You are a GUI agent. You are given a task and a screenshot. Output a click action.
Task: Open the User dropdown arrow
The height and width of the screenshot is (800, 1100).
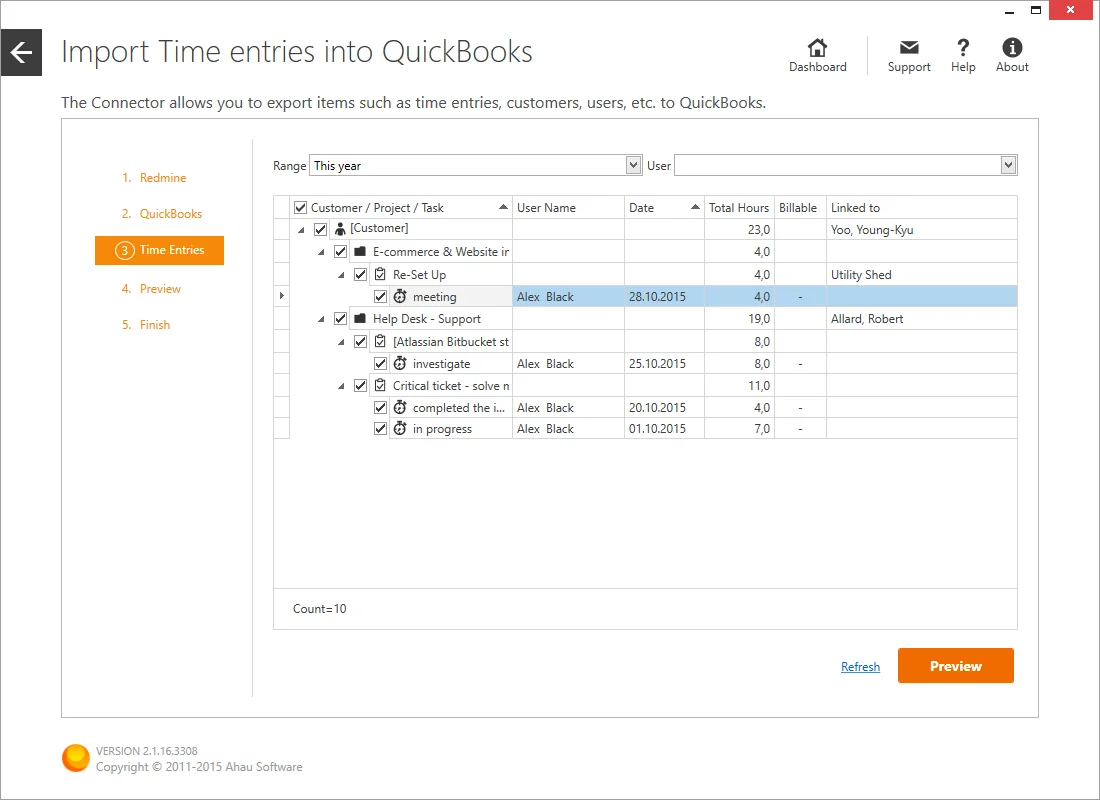(1008, 165)
